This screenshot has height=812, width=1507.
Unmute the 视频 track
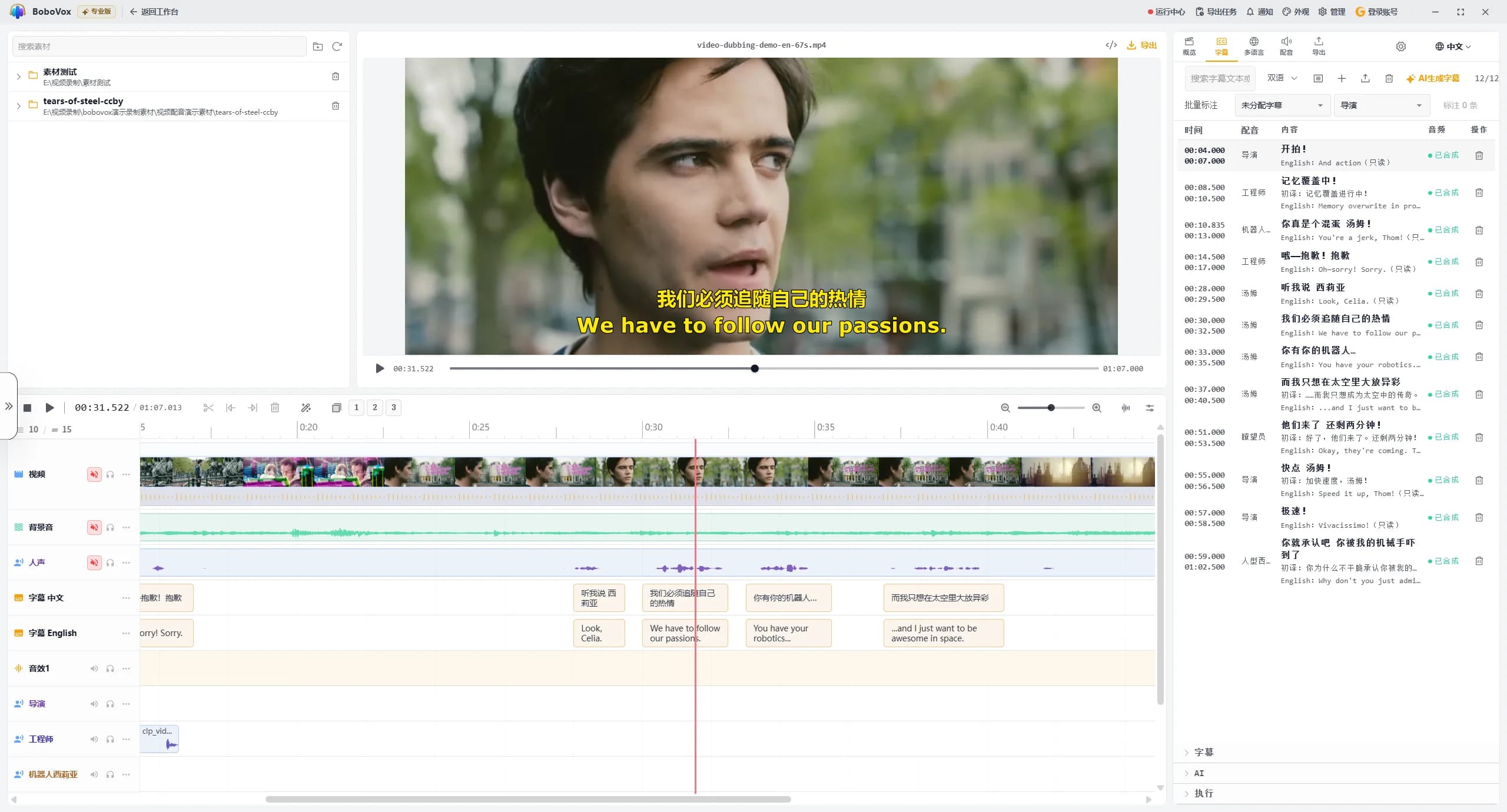tap(94, 474)
